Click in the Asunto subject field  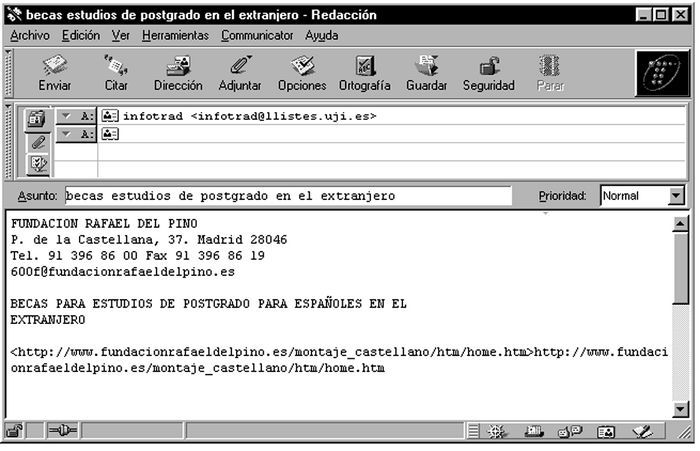(288, 196)
